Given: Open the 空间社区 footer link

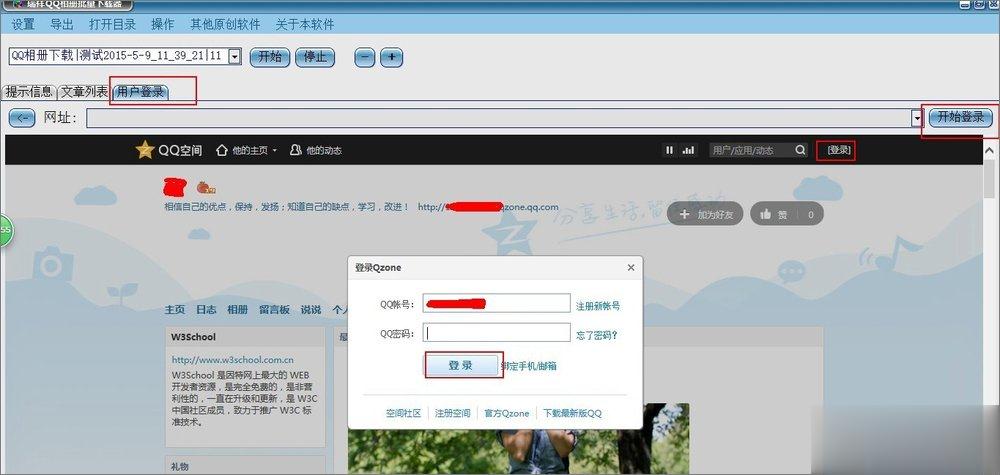Looking at the screenshot, I should 404,413.
